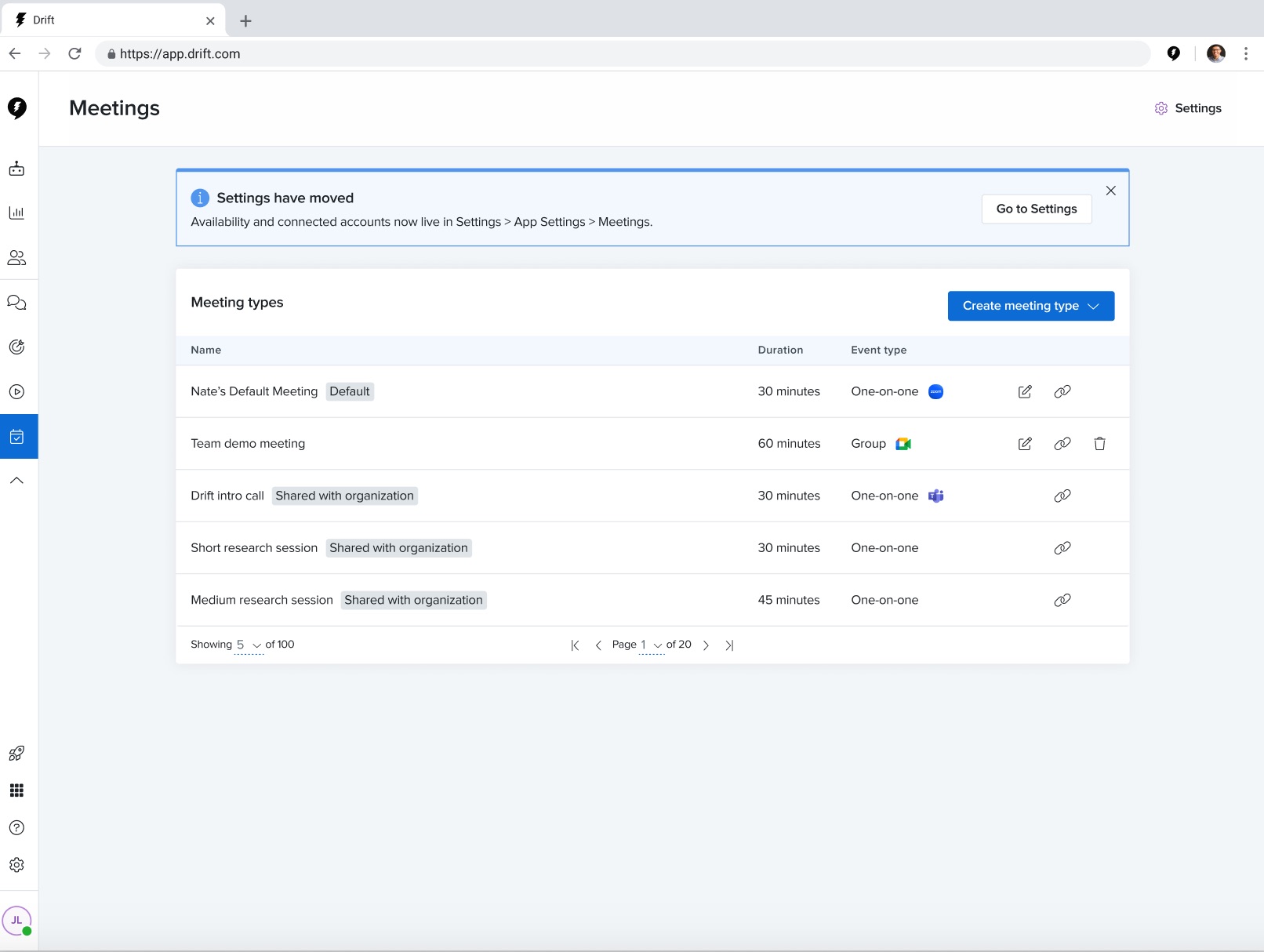
Task: Open a new browser tab
Action: [245, 21]
